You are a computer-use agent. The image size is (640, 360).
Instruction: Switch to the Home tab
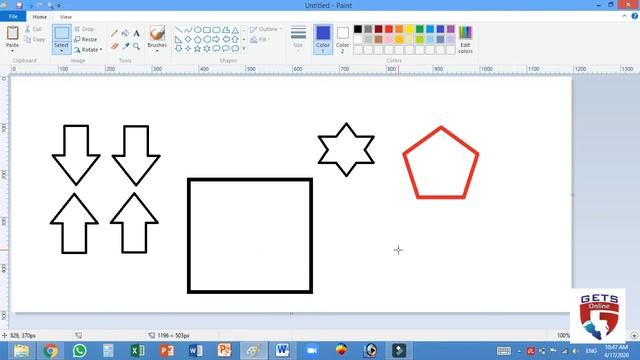[40, 17]
